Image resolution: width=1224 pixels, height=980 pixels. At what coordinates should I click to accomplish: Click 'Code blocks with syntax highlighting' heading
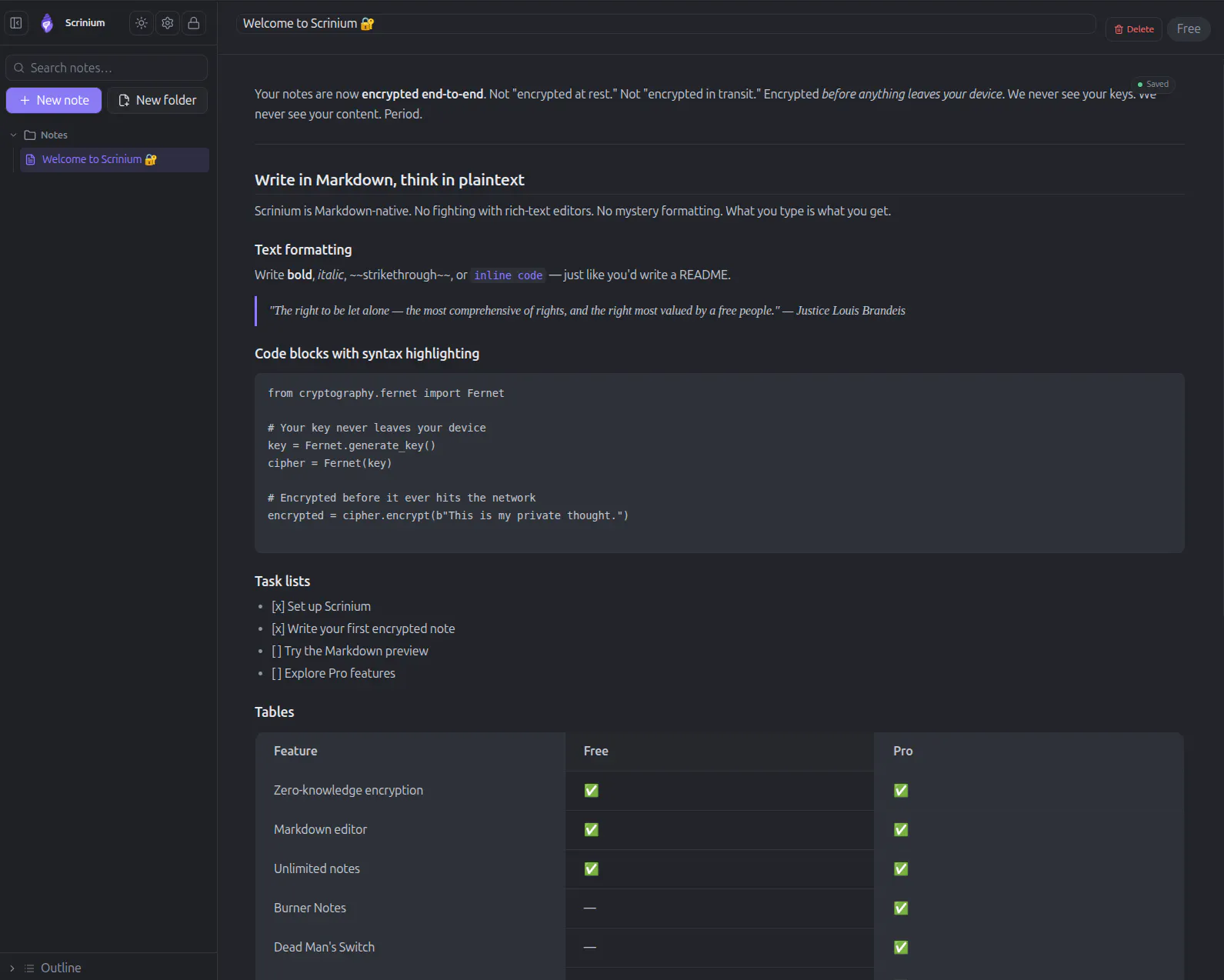click(x=367, y=353)
